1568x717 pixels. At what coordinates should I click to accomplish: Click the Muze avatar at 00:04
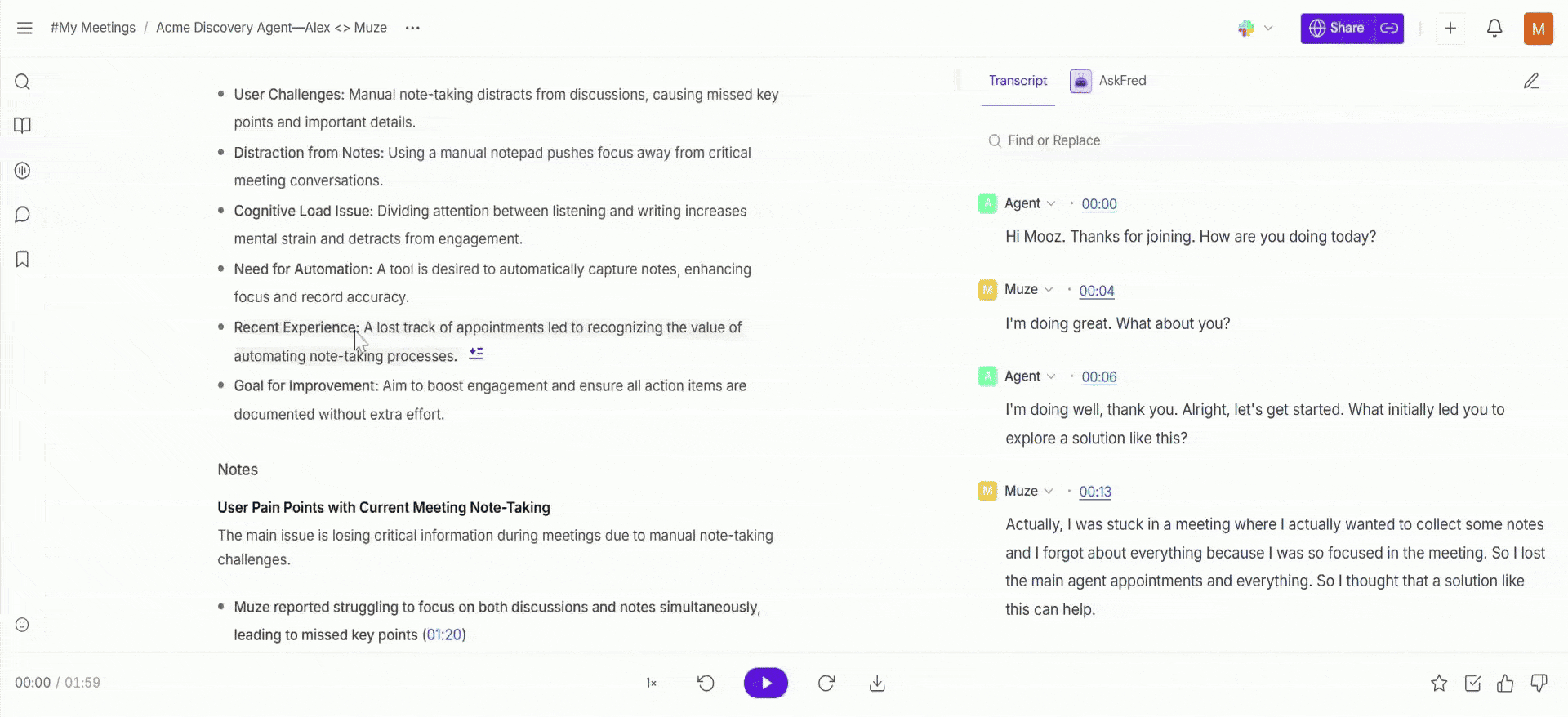click(x=987, y=290)
